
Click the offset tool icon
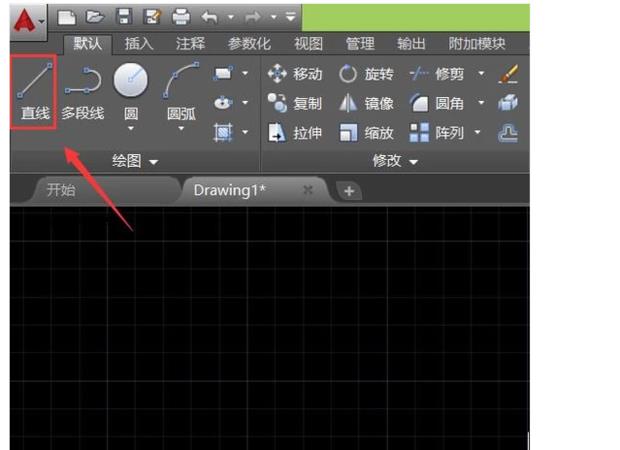[508, 133]
